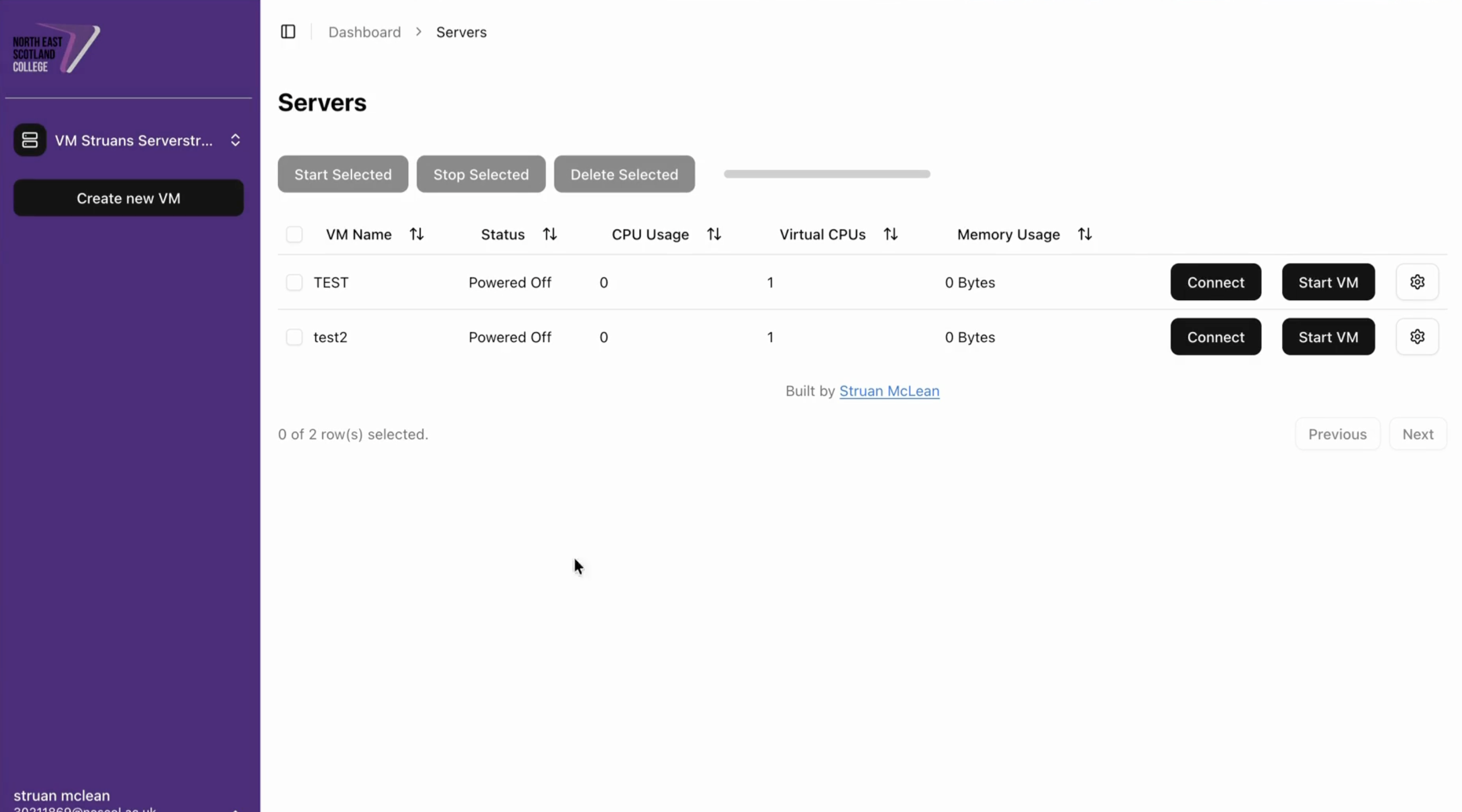Toggle the sidebar panel icon
Screen dimensions: 1462x812
(288, 32)
